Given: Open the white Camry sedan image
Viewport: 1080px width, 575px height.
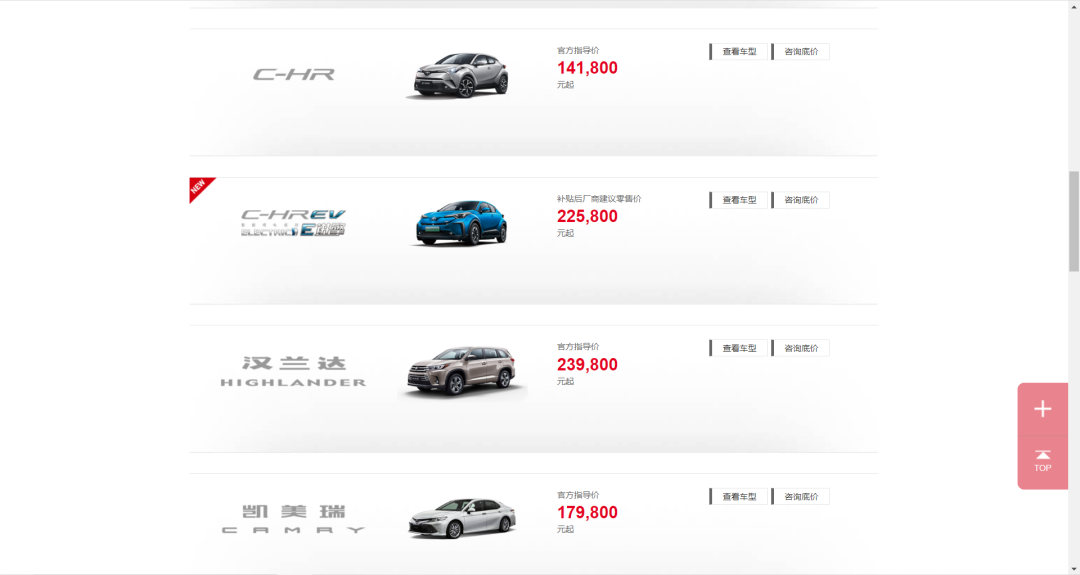Looking at the screenshot, I should pyautogui.click(x=461, y=519).
